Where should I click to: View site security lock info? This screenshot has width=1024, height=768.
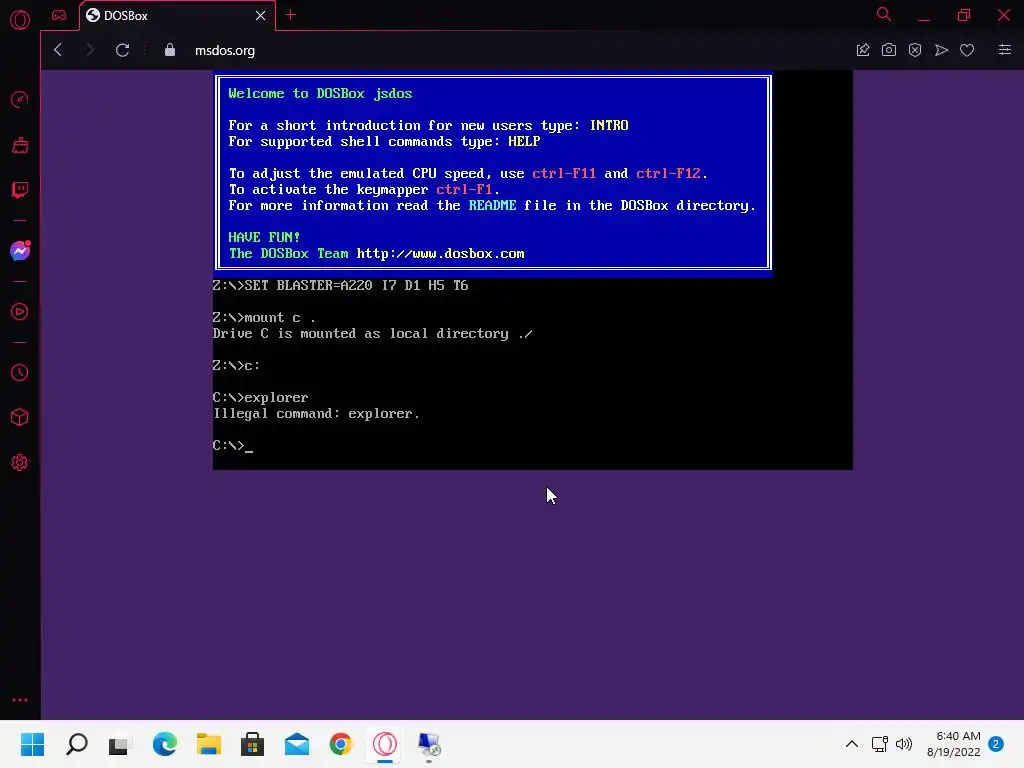170,50
